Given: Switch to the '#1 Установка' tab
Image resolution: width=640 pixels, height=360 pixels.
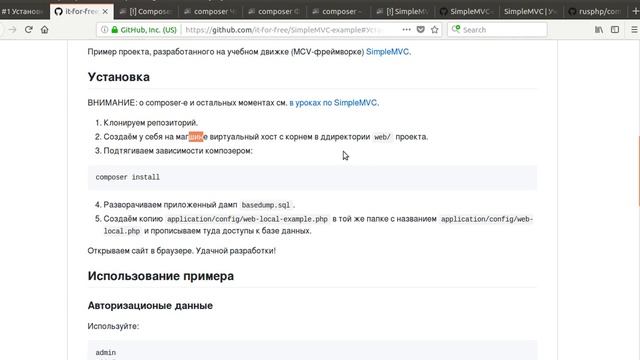Looking at the screenshot, I should [x=22, y=11].
